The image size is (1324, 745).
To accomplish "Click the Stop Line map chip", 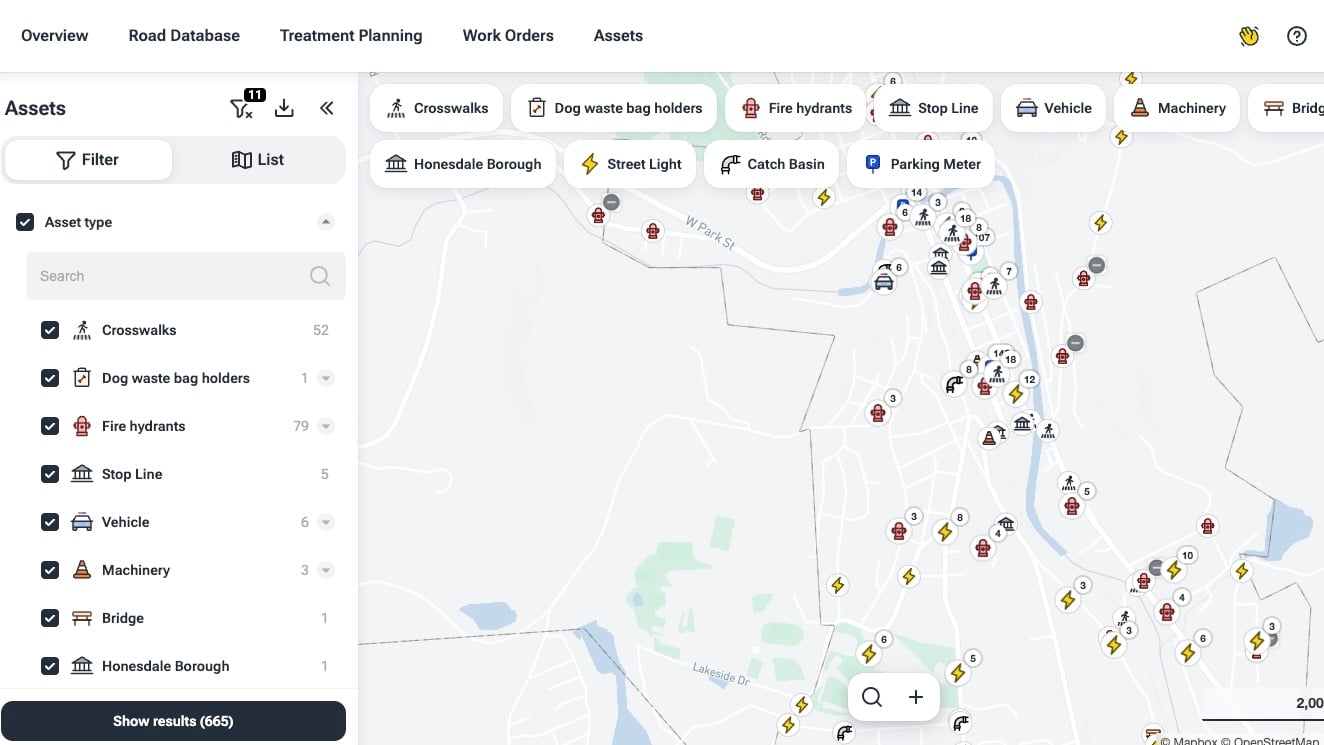I will click(933, 108).
